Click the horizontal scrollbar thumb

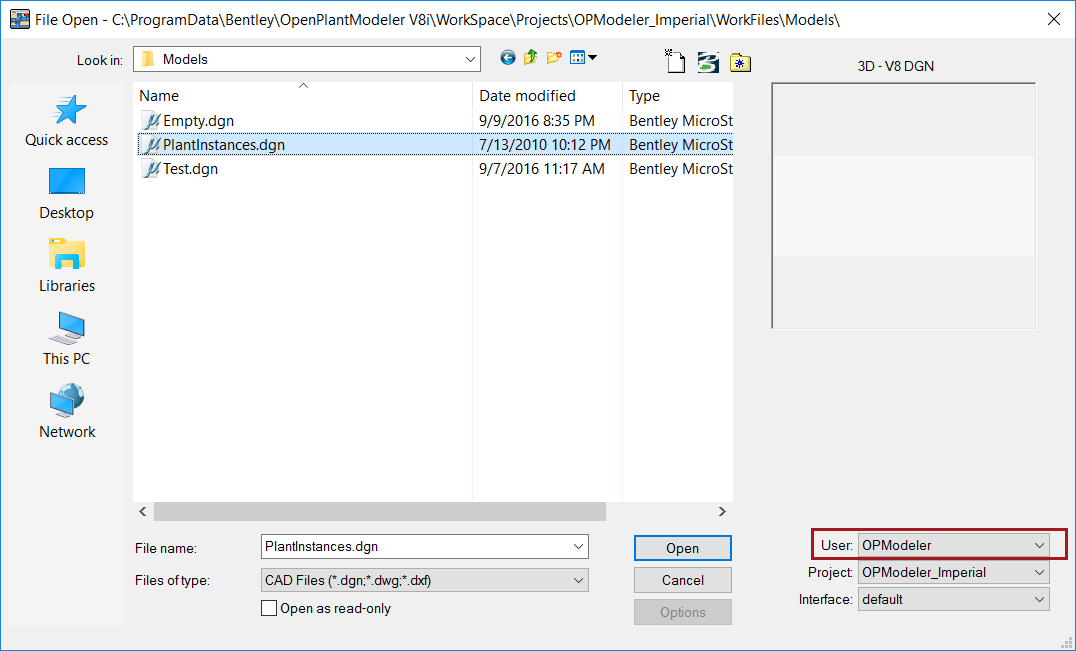[x=379, y=511]
